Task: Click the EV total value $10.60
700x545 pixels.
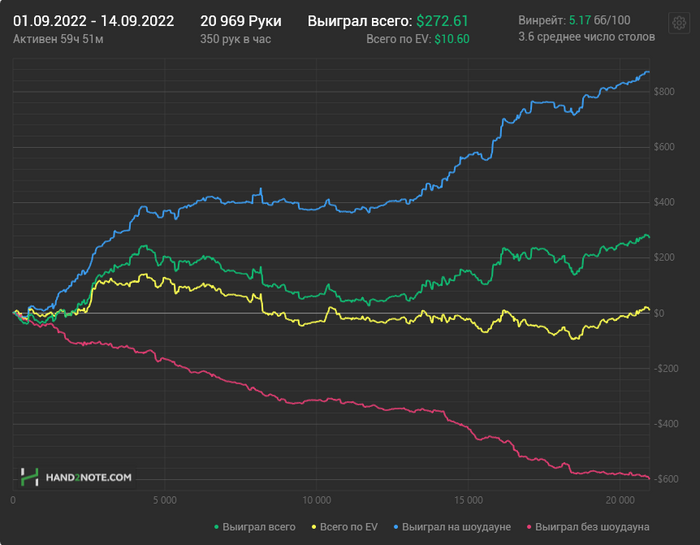Action: pos(452,39)
